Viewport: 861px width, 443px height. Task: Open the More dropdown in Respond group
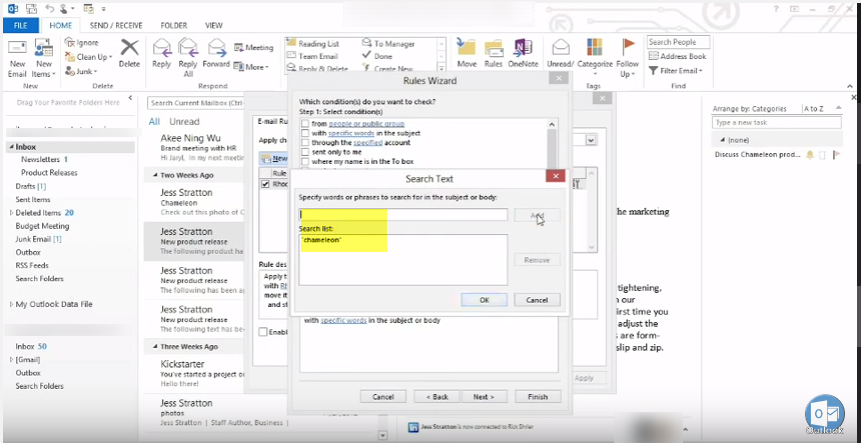pos(251,67)
